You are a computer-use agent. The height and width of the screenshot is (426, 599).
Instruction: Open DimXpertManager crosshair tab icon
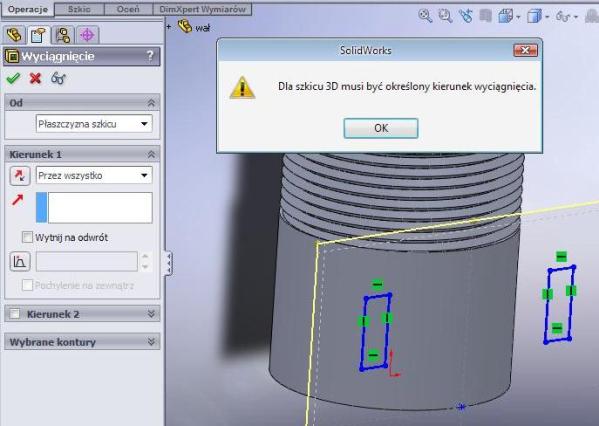tap(87, 35)
